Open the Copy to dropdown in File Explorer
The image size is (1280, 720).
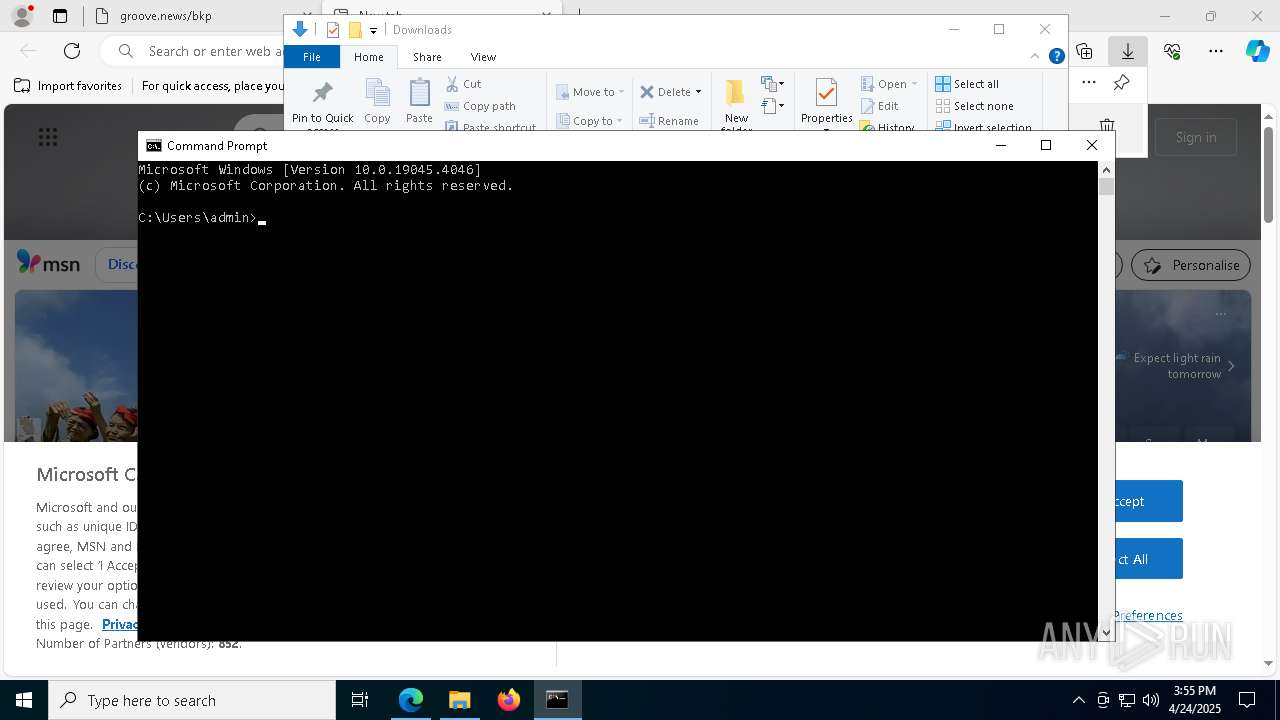(590, 121)
